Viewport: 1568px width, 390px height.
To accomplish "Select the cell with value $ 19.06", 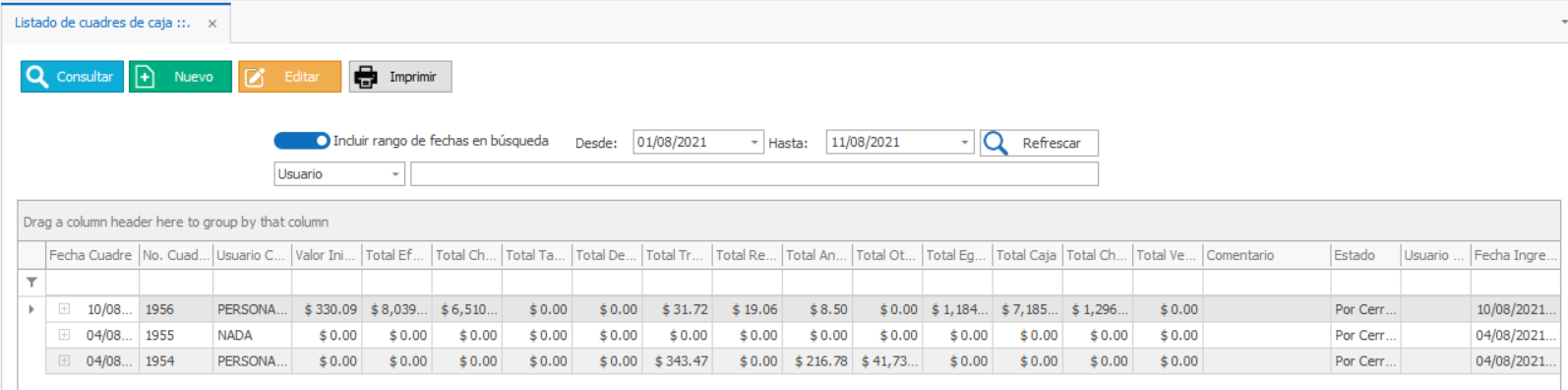I will pos(747,309).
